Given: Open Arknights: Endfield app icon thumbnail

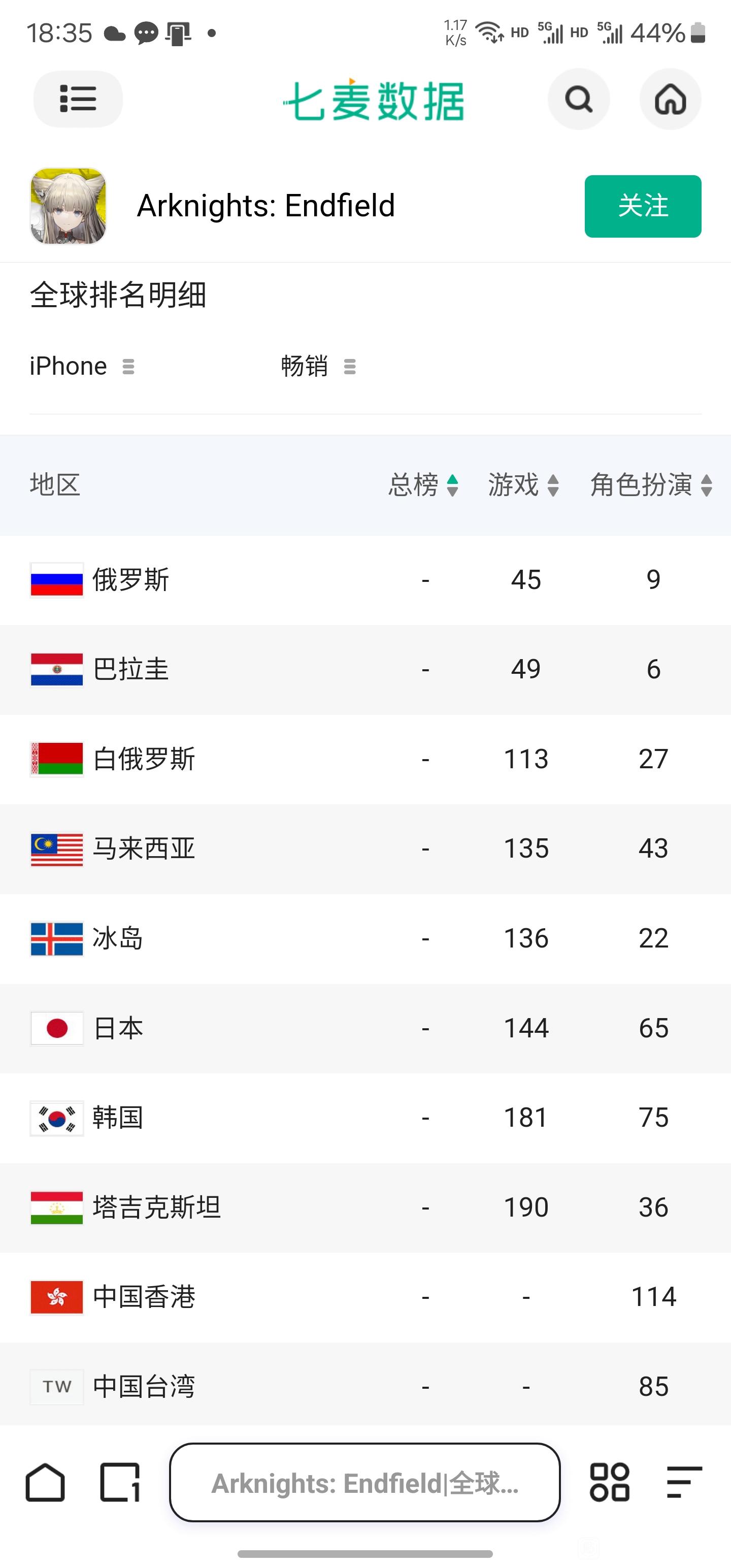Looking at the screenshot, I should coord(68,206).
